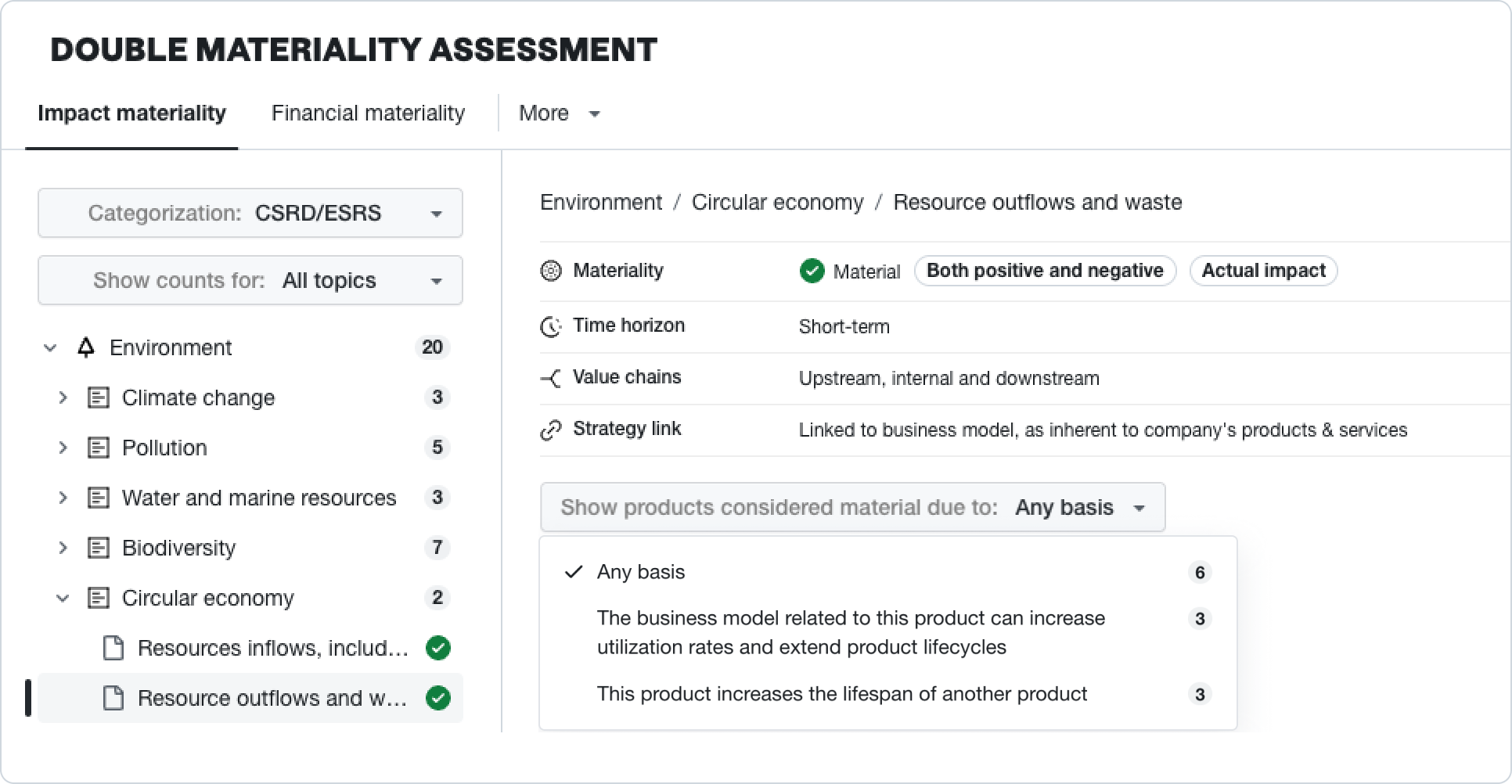Click the document icon beside Climate change
1512x784 pixels.
tap(99, 397)
